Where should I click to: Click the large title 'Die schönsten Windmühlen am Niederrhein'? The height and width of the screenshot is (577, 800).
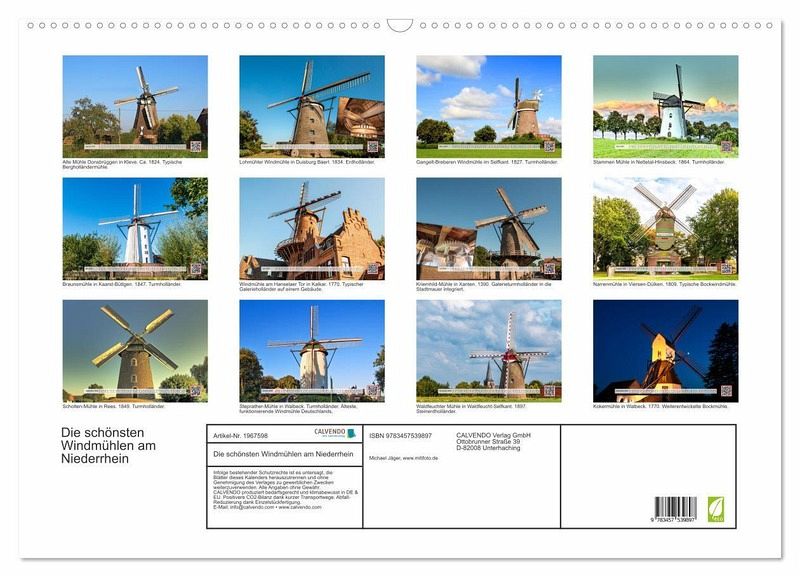coord(109,445)
